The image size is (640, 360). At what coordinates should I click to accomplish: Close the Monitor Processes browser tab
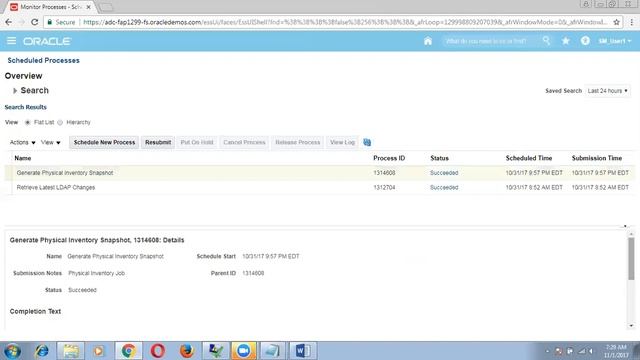click(89, 7)
